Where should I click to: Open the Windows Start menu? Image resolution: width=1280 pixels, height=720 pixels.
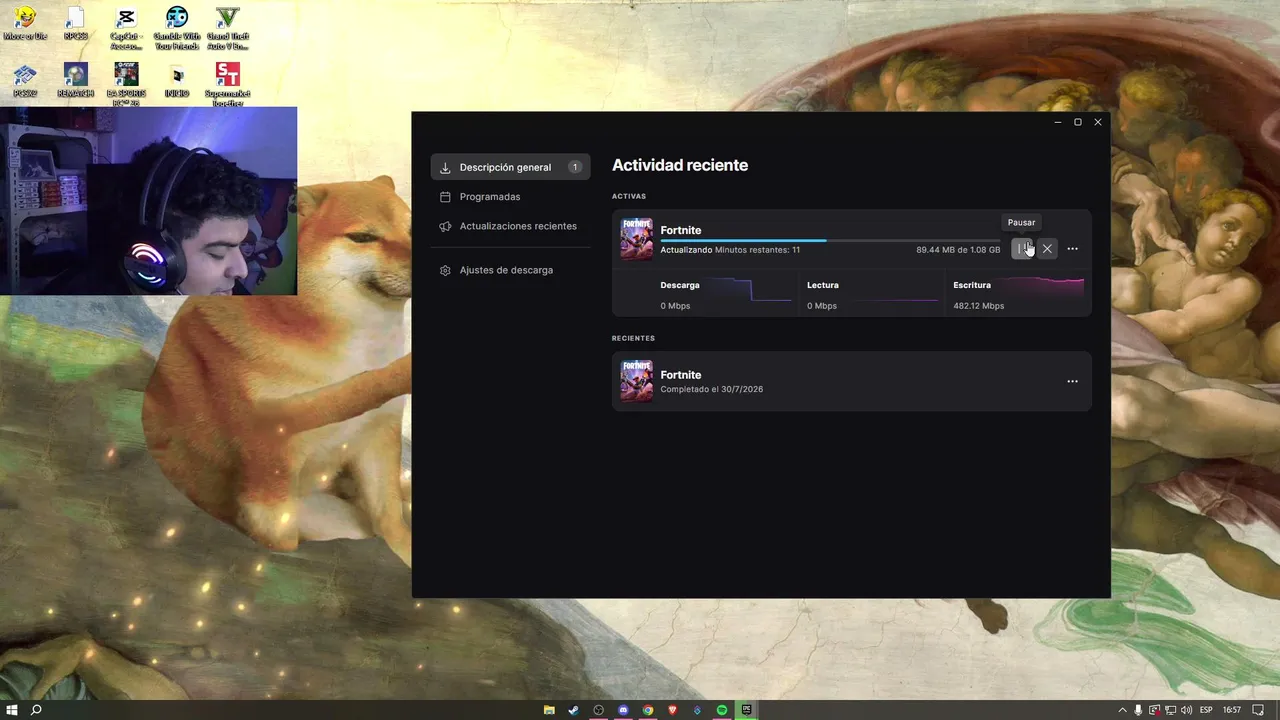click(x=10, y=710)
